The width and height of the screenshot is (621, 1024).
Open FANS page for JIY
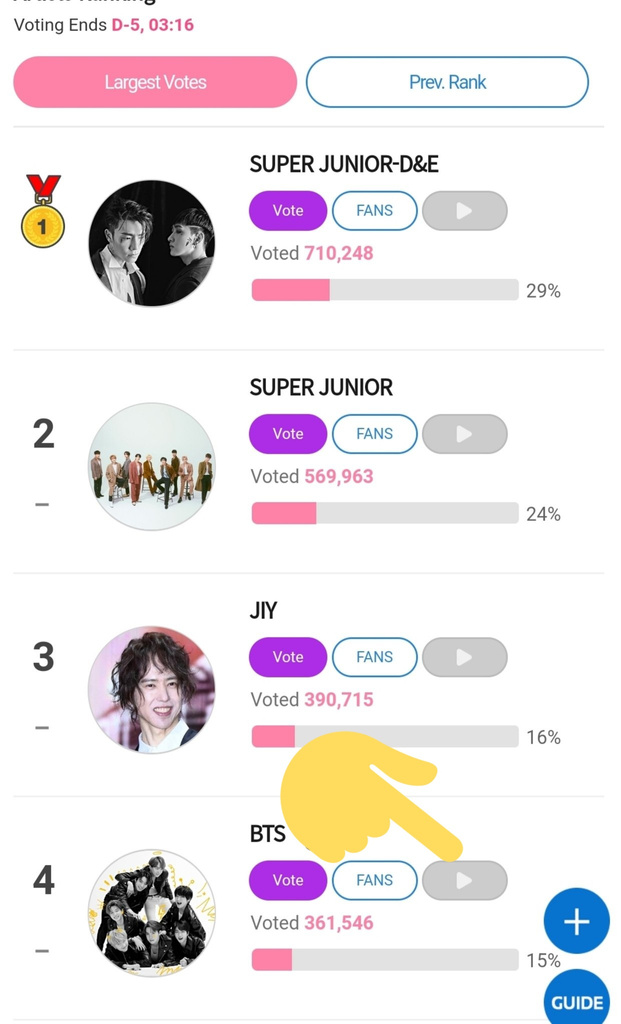(x=374, y=657)
